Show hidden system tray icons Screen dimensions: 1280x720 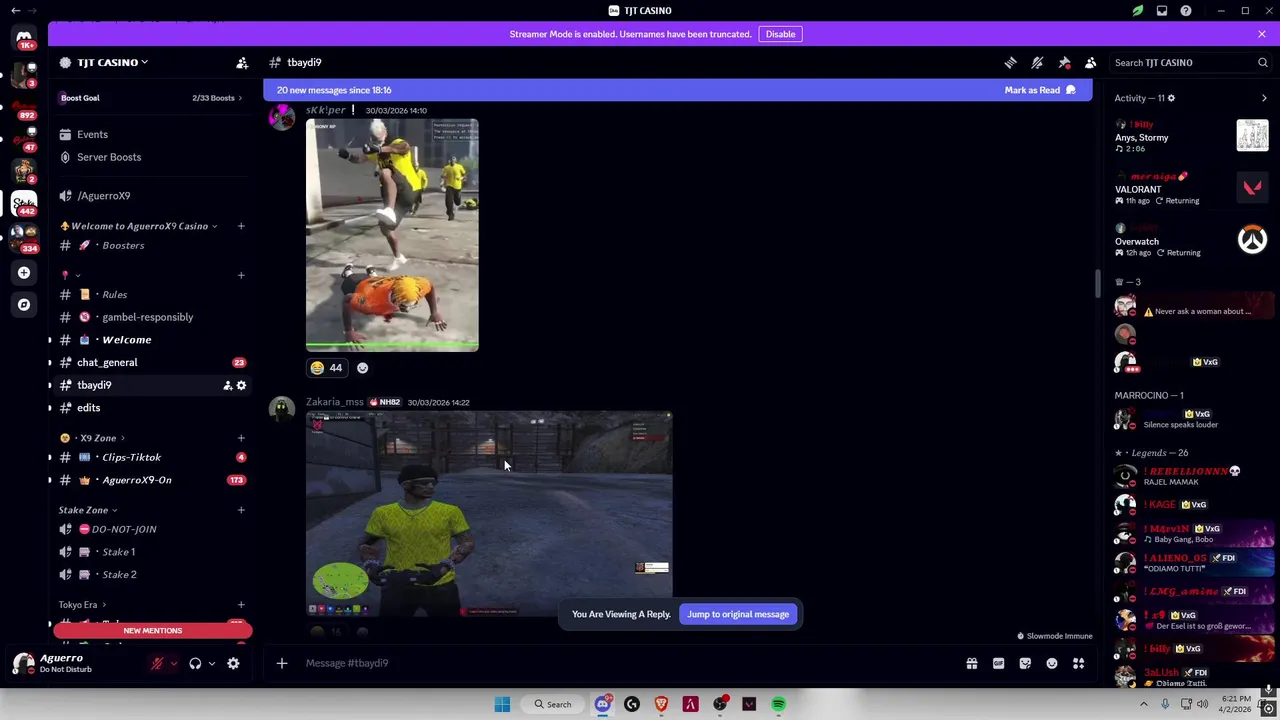[x=1143, y=704]
